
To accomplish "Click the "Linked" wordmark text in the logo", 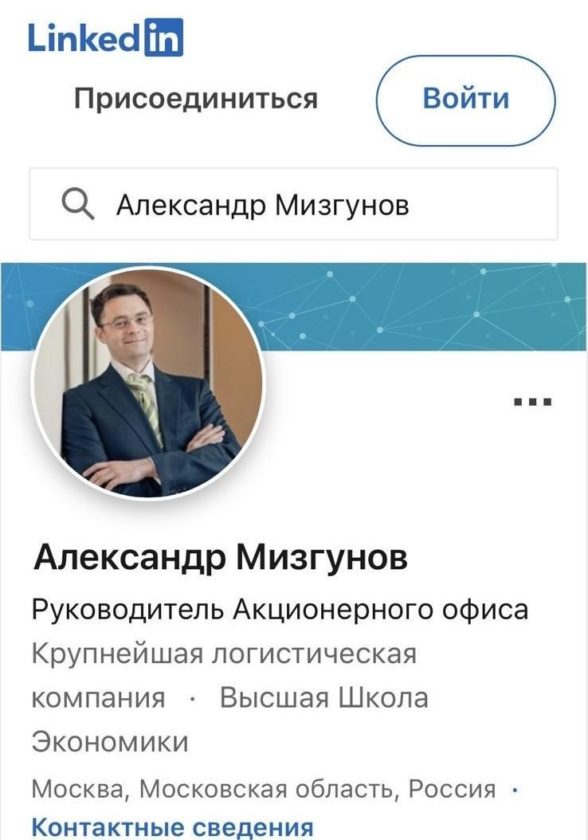I will 84,38.
